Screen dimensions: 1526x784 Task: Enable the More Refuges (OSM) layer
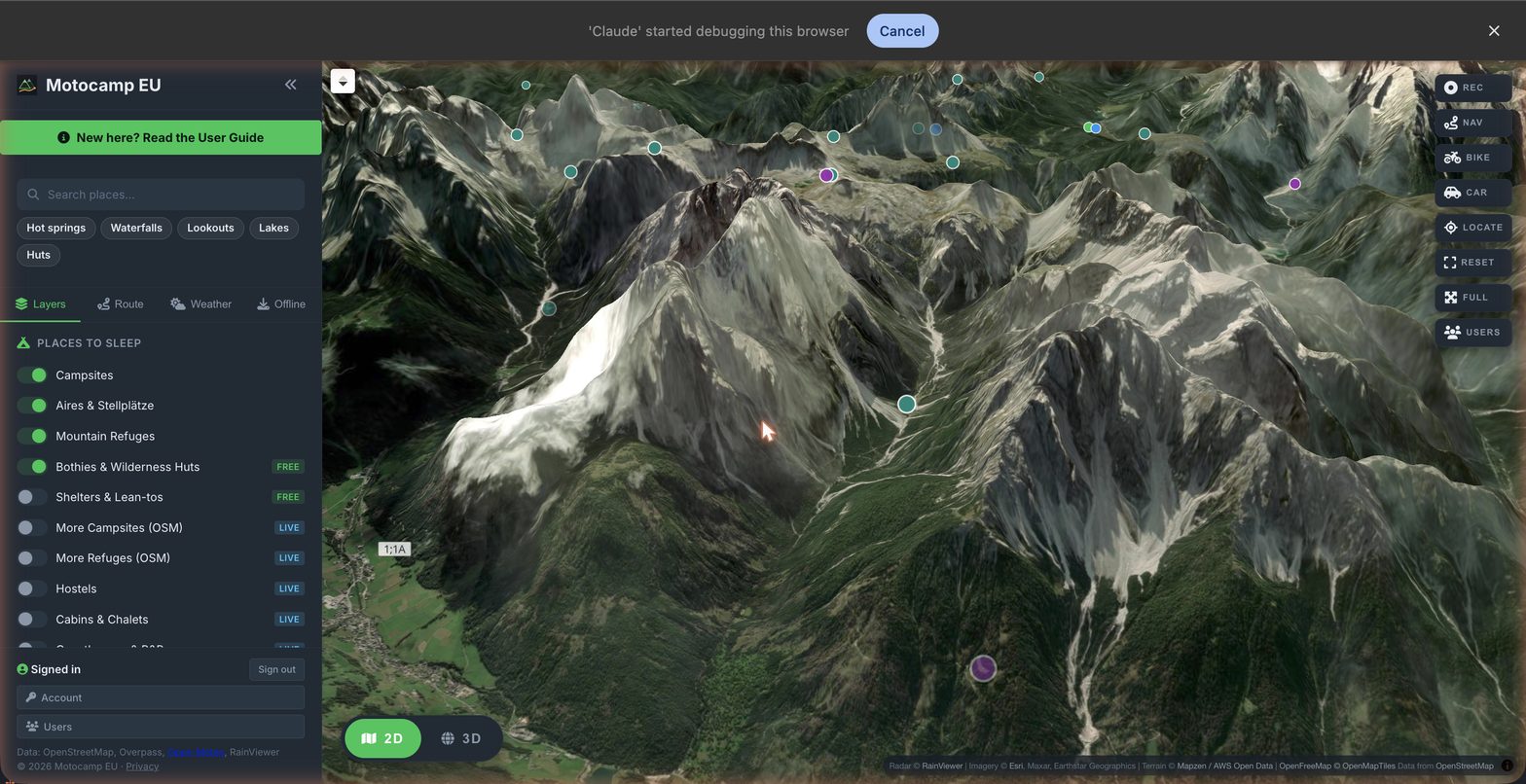click(x=32, y=558)
